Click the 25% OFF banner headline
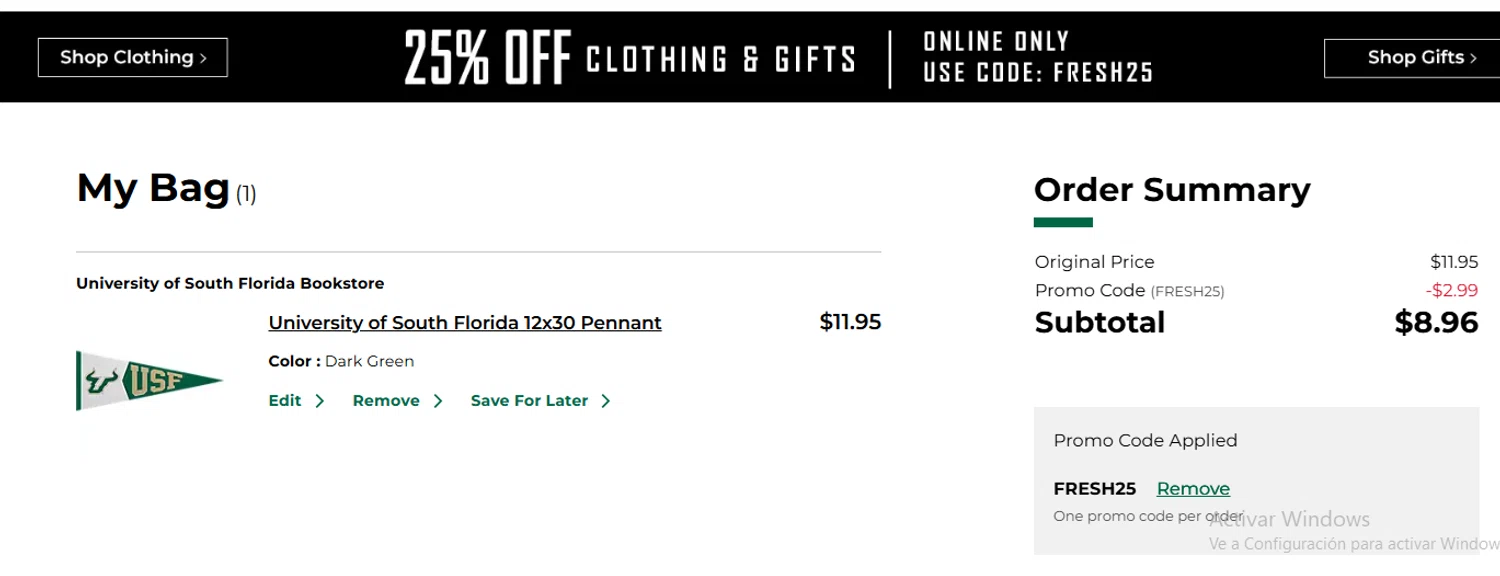 pyautogui.click(x=487, y=57)
